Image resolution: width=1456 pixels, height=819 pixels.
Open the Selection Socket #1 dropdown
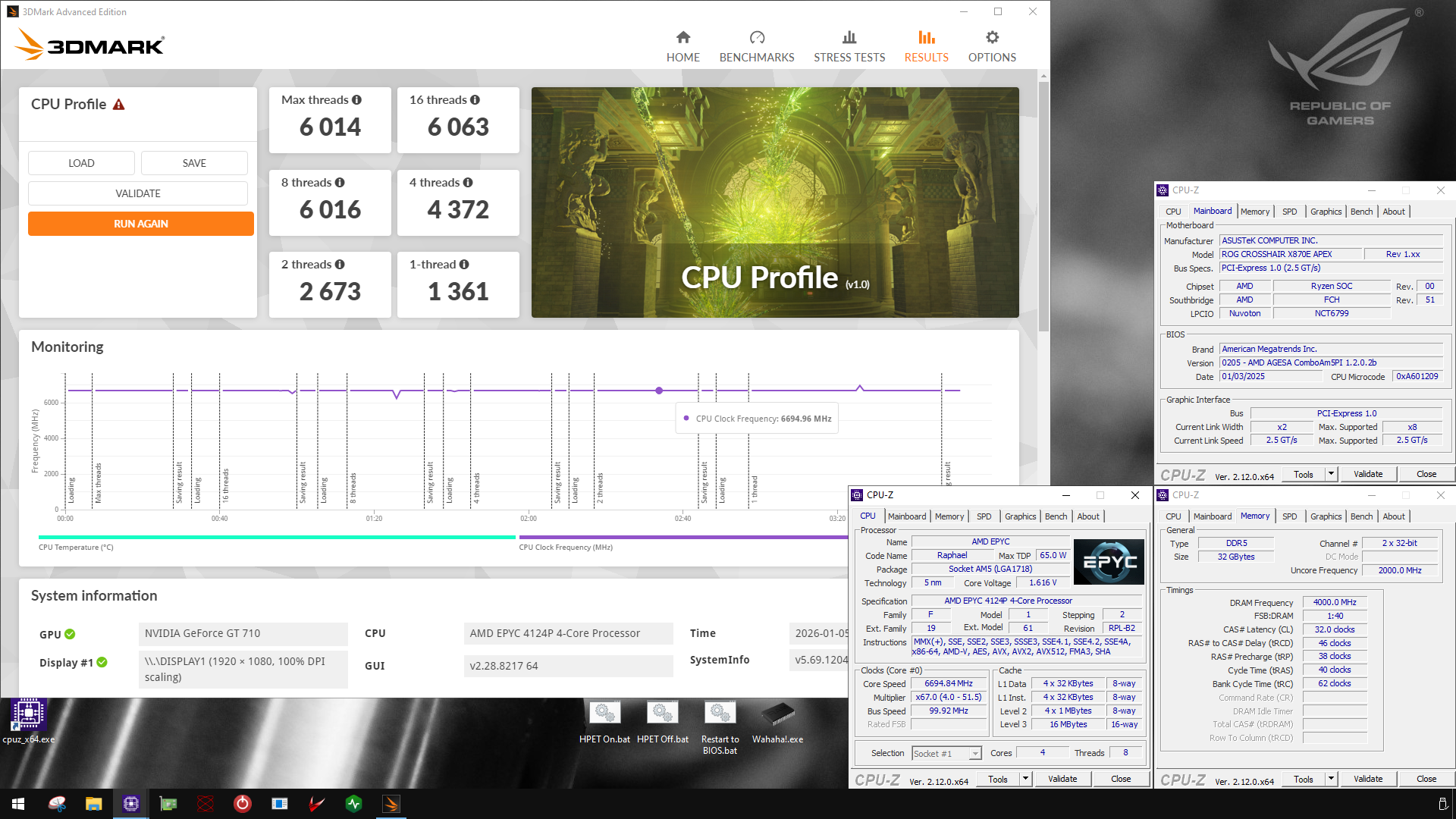click(946, 753)
